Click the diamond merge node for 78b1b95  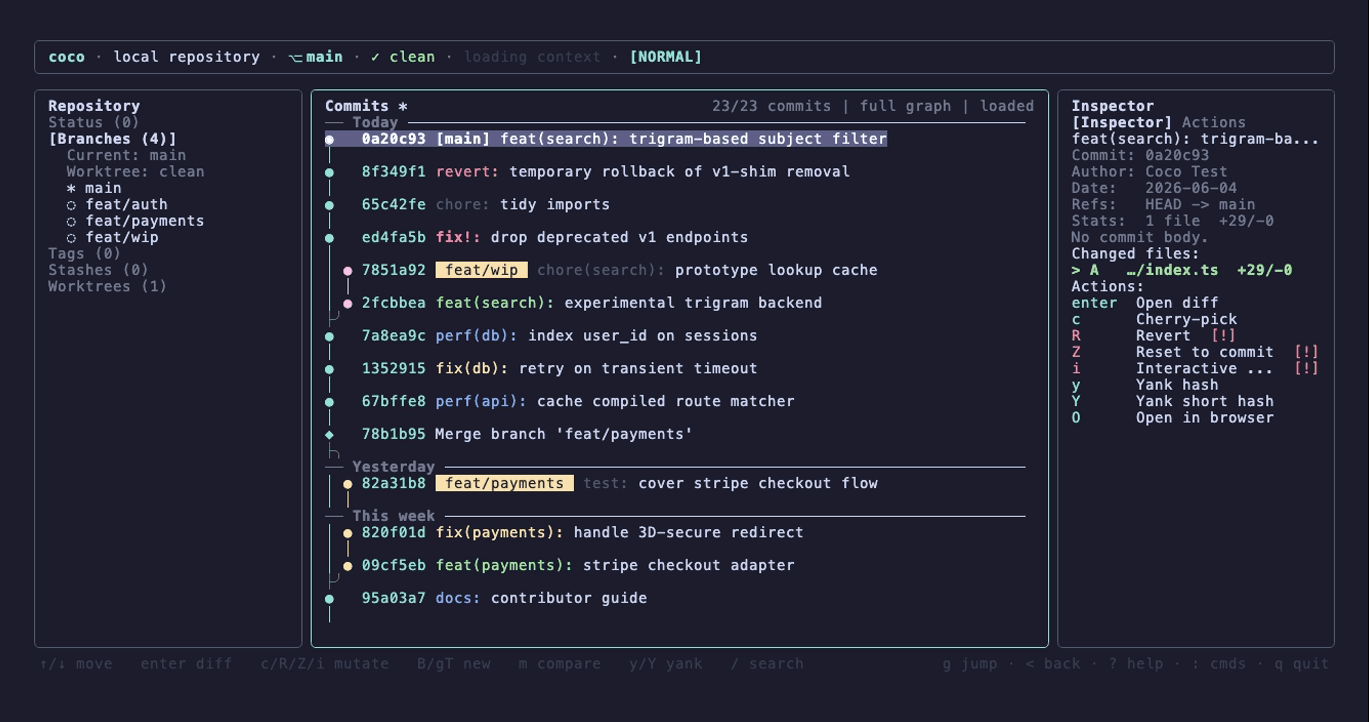coord(330,435)
